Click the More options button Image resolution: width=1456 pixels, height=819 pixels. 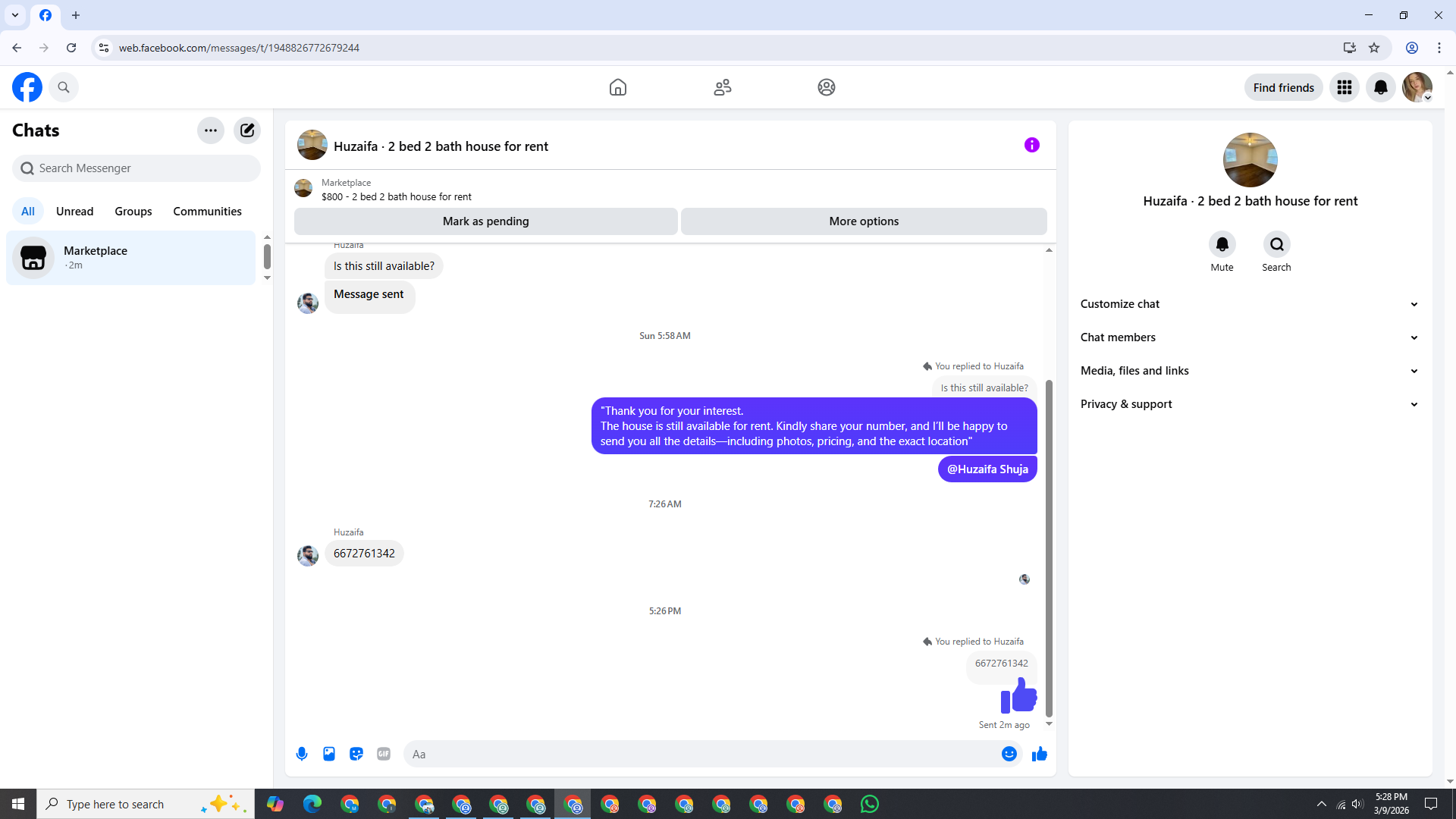[x=864, y=221]
